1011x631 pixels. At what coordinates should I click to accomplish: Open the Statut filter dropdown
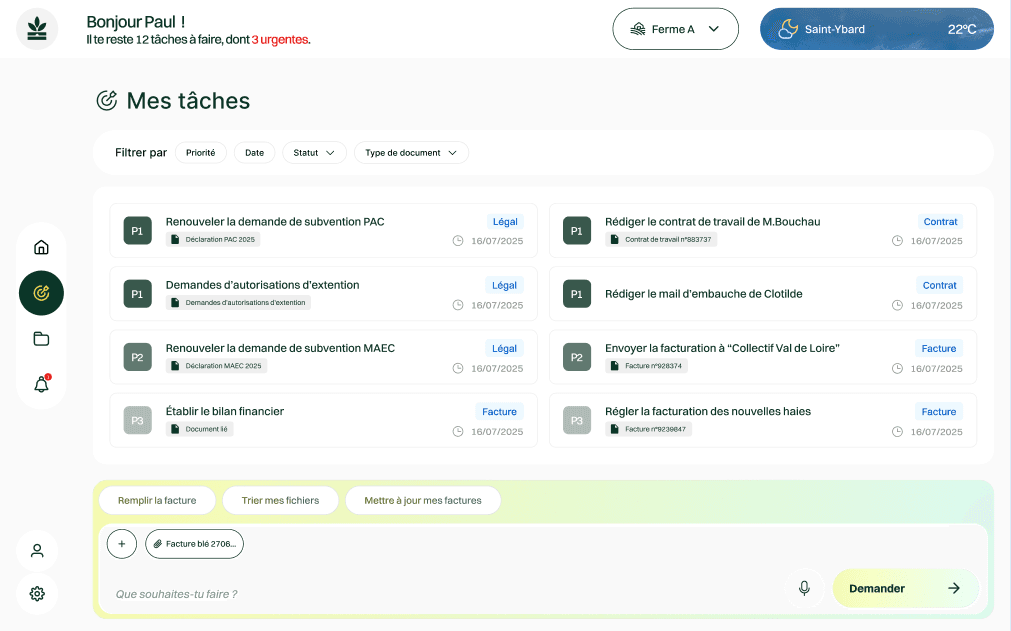314,153
